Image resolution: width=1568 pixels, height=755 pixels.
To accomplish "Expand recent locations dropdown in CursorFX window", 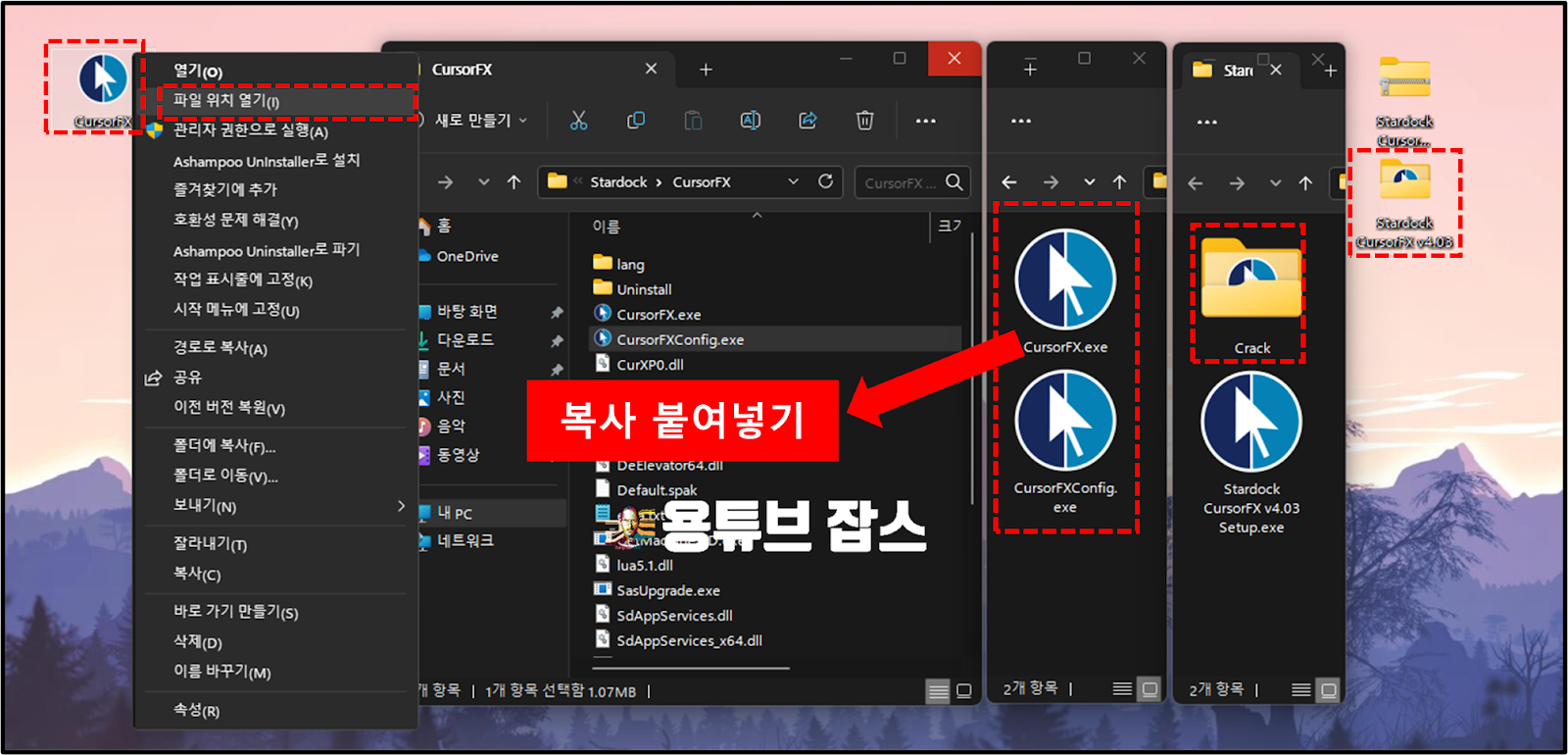I will pos(483,182).
